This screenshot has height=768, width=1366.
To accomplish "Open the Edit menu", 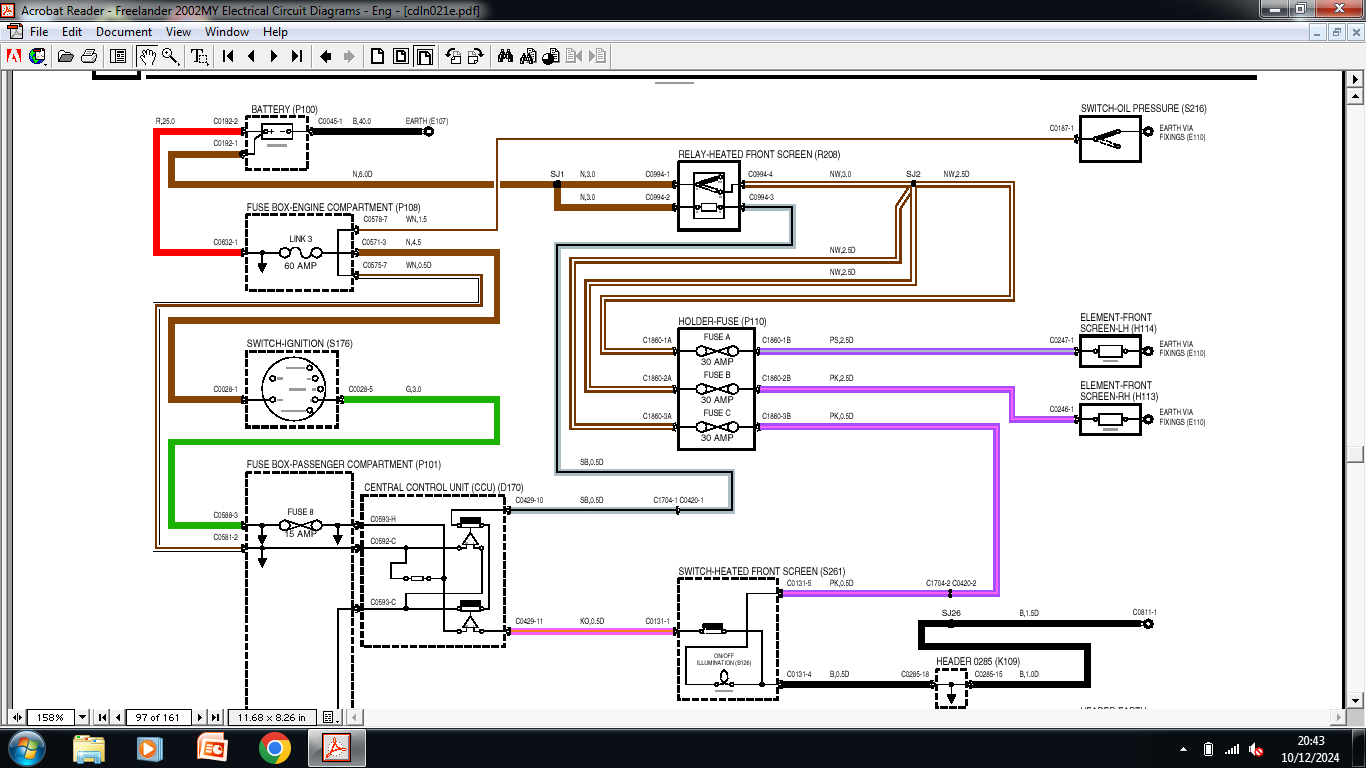I will click(72, 32).
